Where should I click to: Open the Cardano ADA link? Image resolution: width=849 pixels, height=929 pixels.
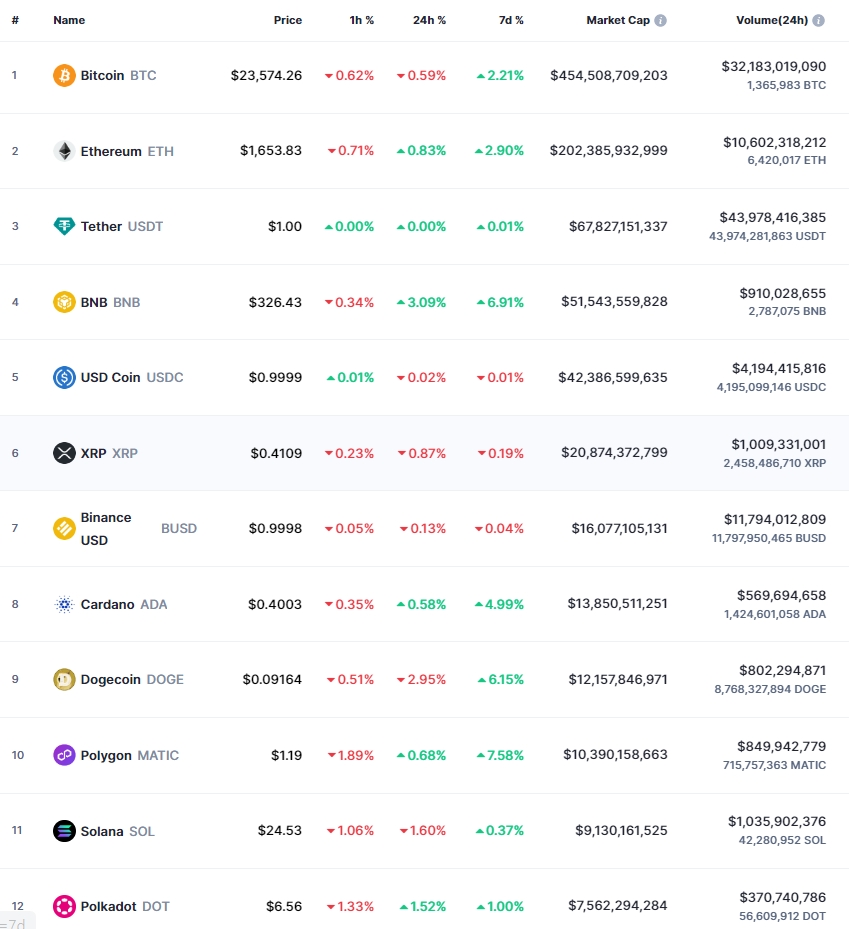(x=124, y=604)
